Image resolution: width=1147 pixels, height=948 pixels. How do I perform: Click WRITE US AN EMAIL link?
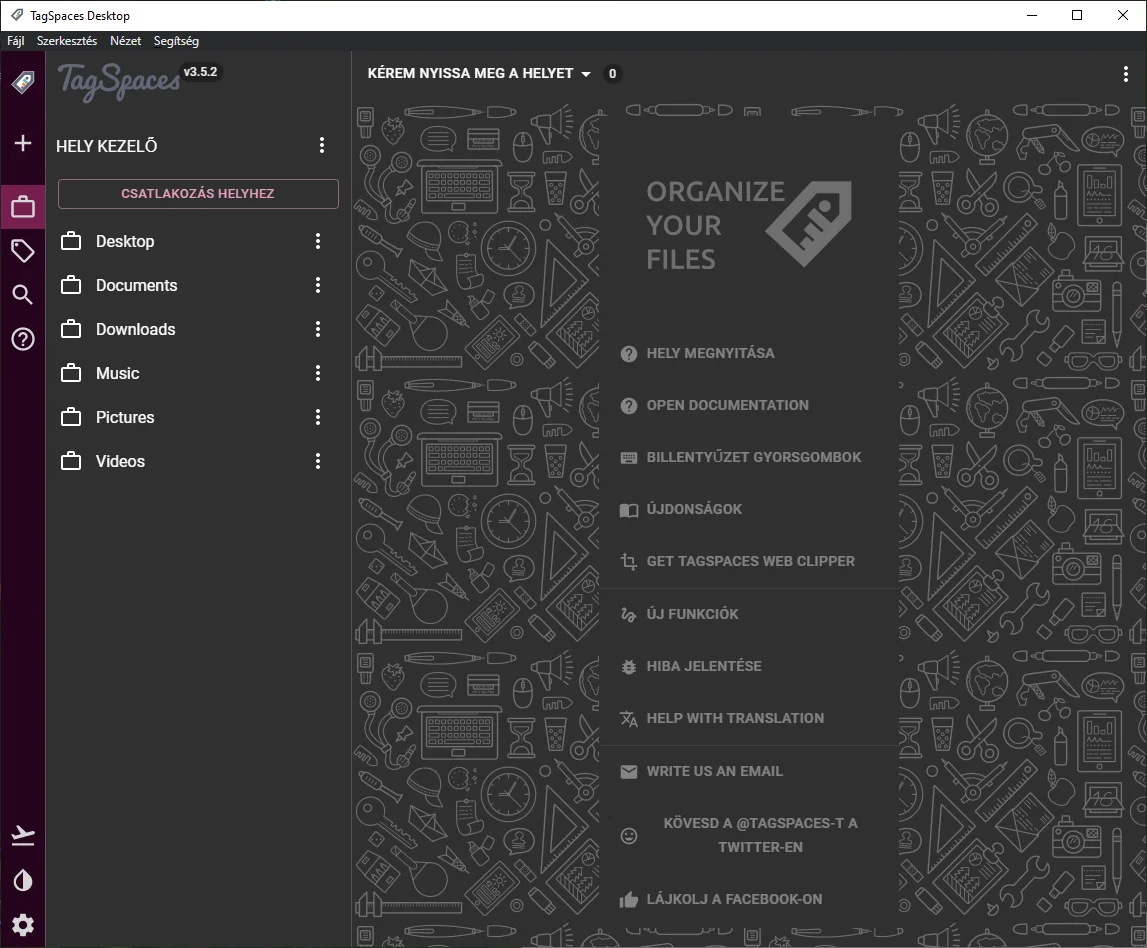715,771
